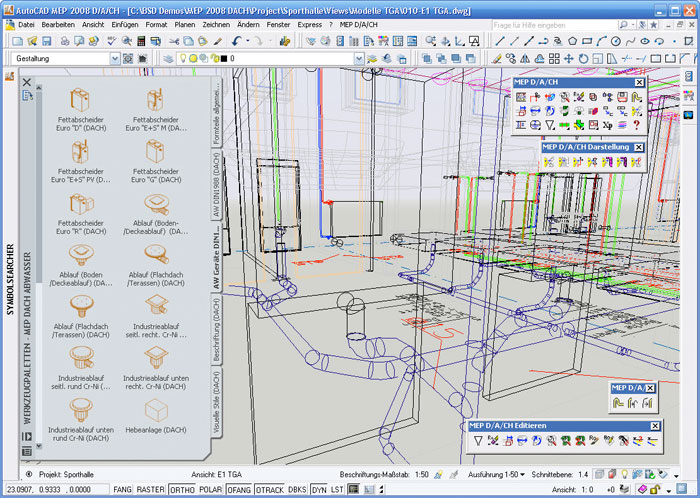
Task: Switch to the Beschriftung (DACH) palette tab
Action: tap(216, 328)
